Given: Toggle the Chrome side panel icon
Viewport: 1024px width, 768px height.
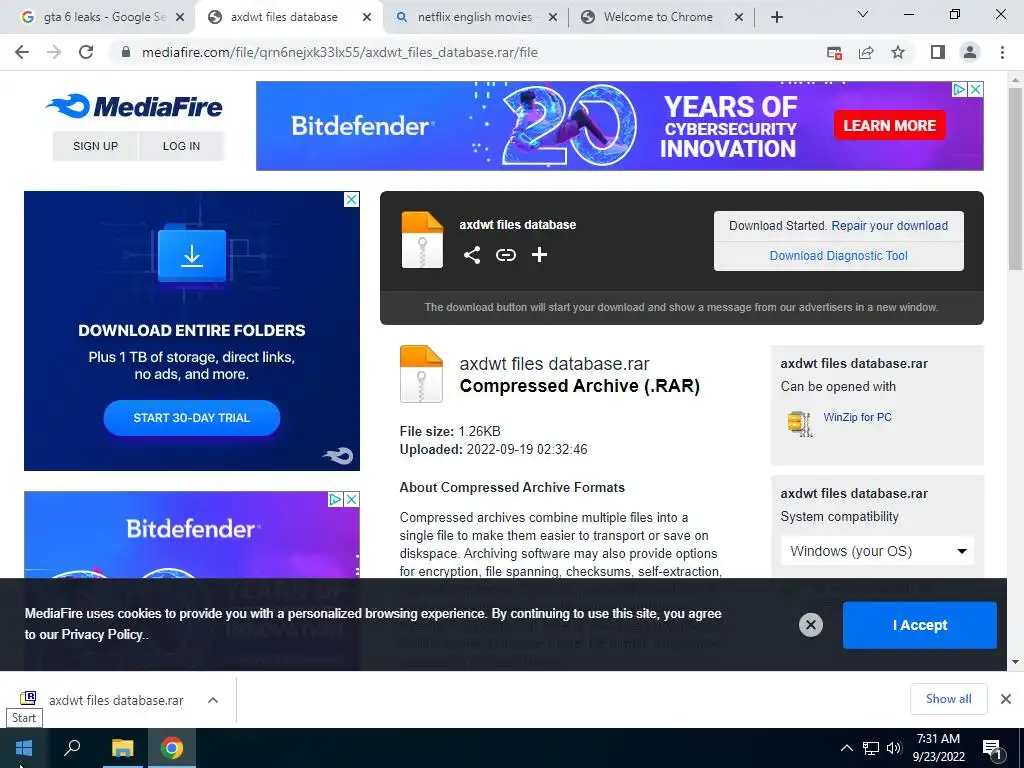Looking at the screenshot, I should tap(938, 52).
